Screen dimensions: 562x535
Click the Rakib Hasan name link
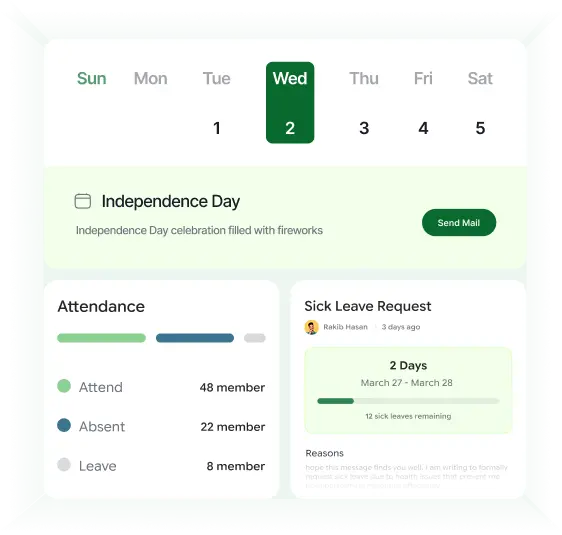(346, 327)
